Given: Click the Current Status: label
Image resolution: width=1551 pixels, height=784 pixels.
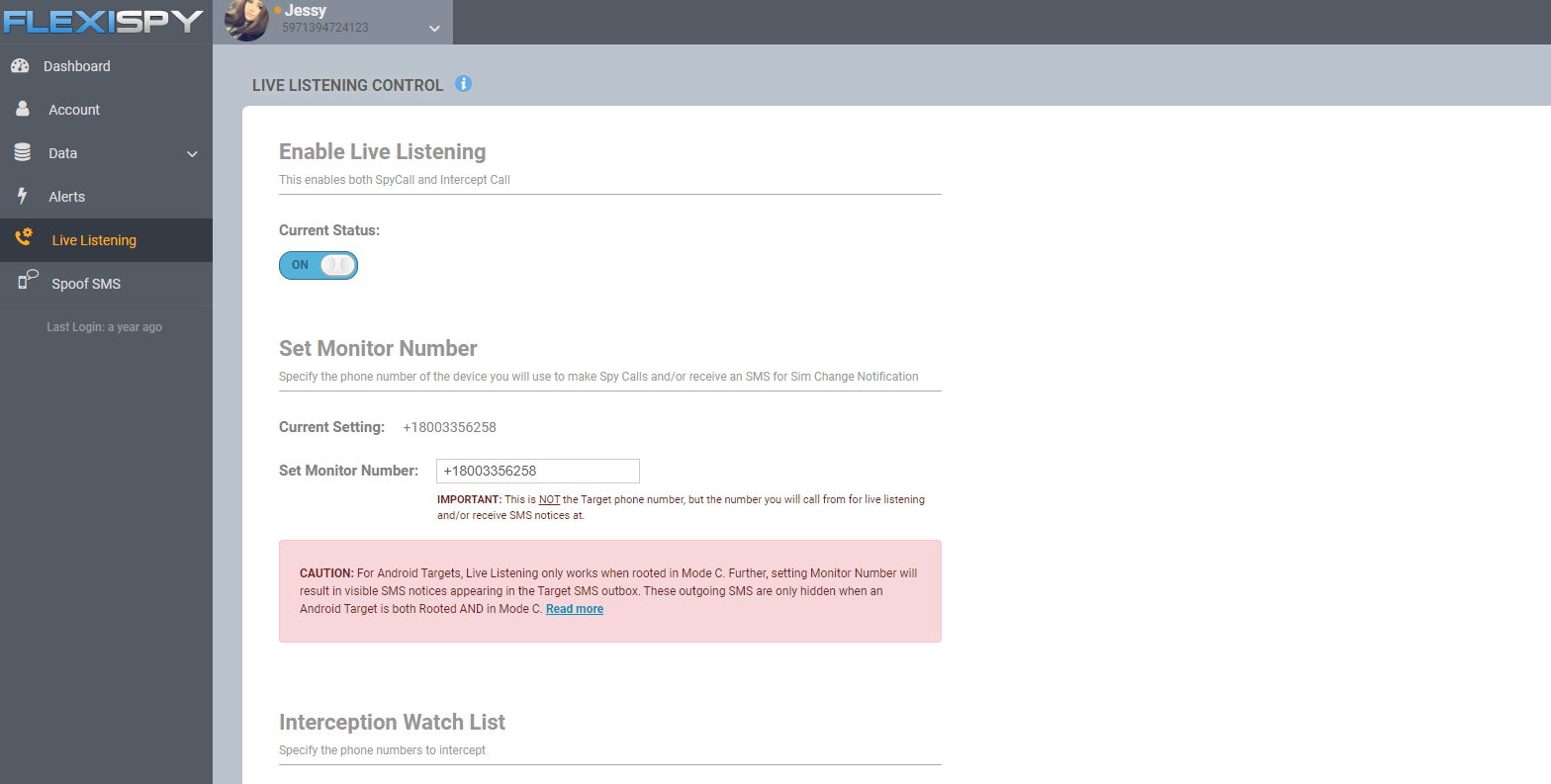Looking at the screenshot, I should 329,230.
